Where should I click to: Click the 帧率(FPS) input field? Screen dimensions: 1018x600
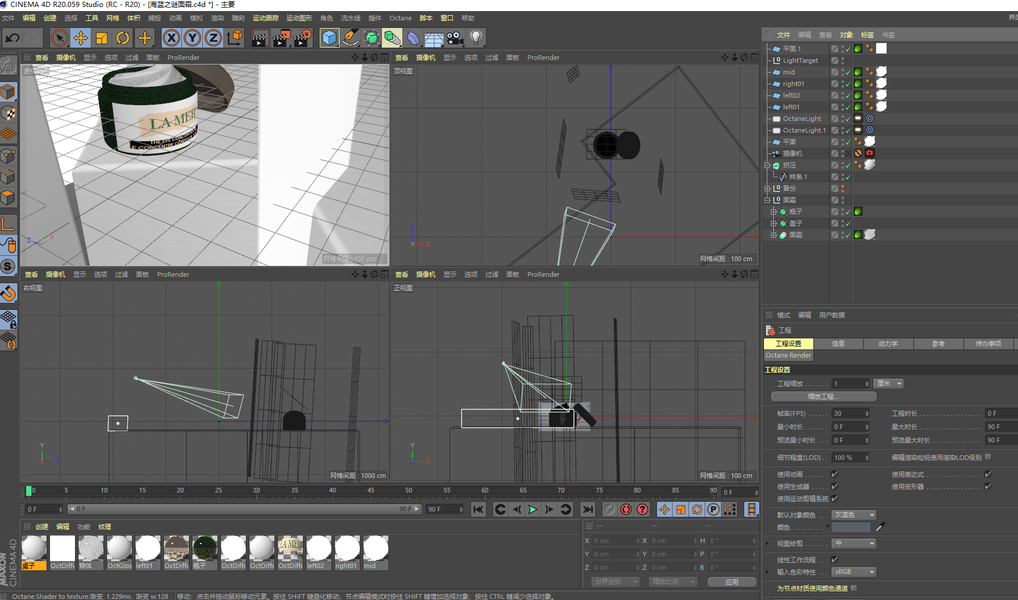[x=850, y=414]
